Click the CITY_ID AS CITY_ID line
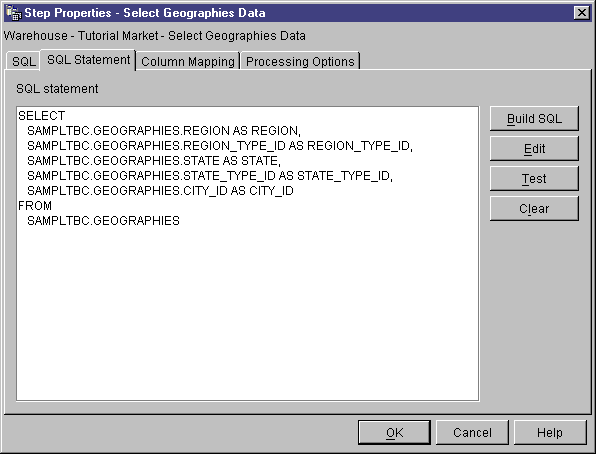This screenshot has width=597, height=454. [160, 190]
